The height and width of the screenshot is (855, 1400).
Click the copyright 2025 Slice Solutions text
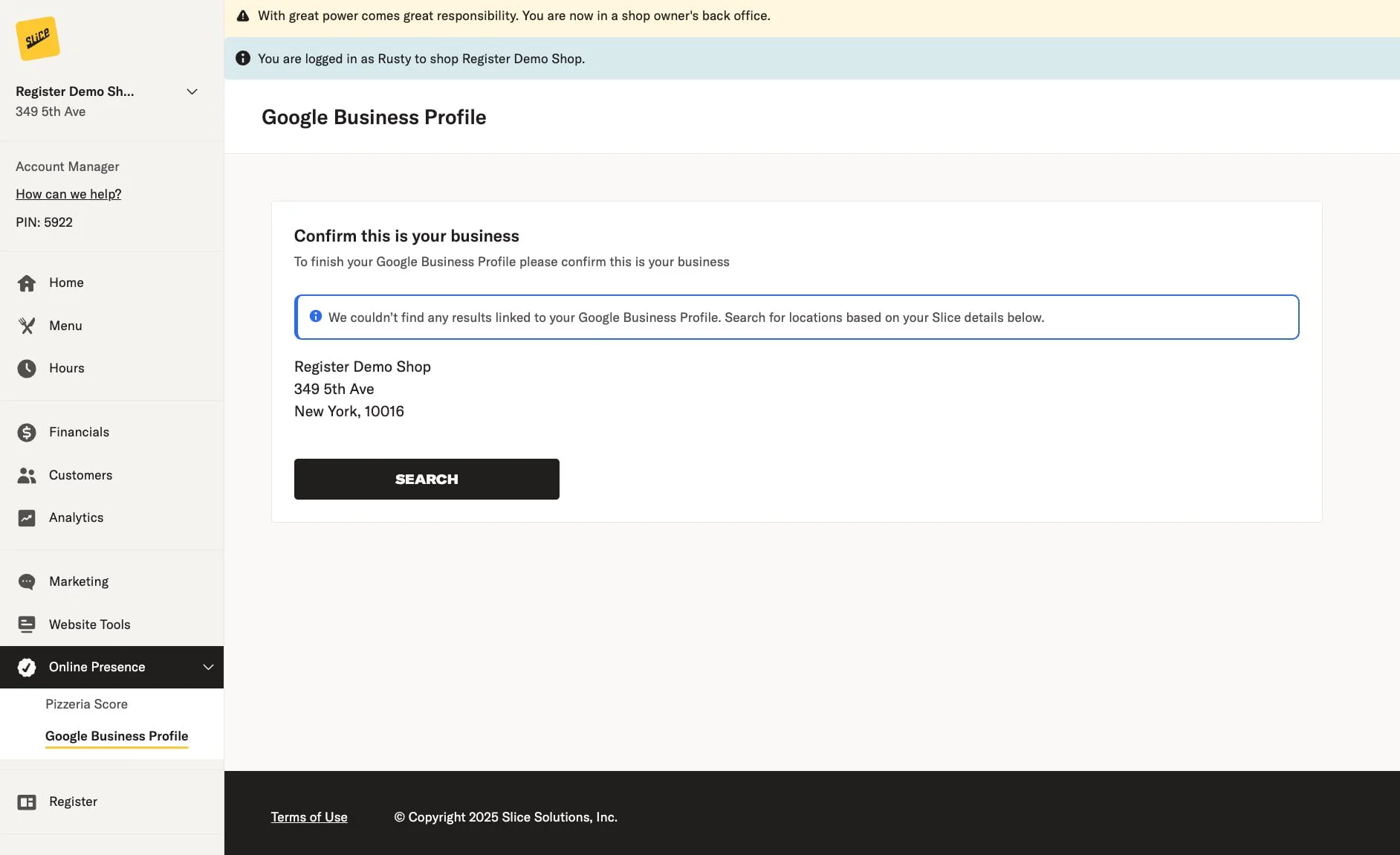(505, 817)
